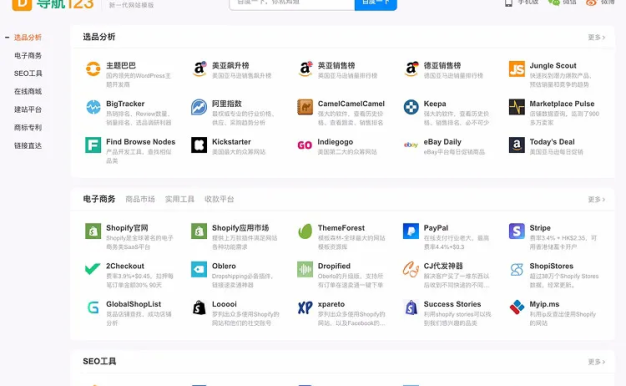This screenshot has height=386, width=626.
Task: Click the SEO工具 section heading
Action: (99, 361)
